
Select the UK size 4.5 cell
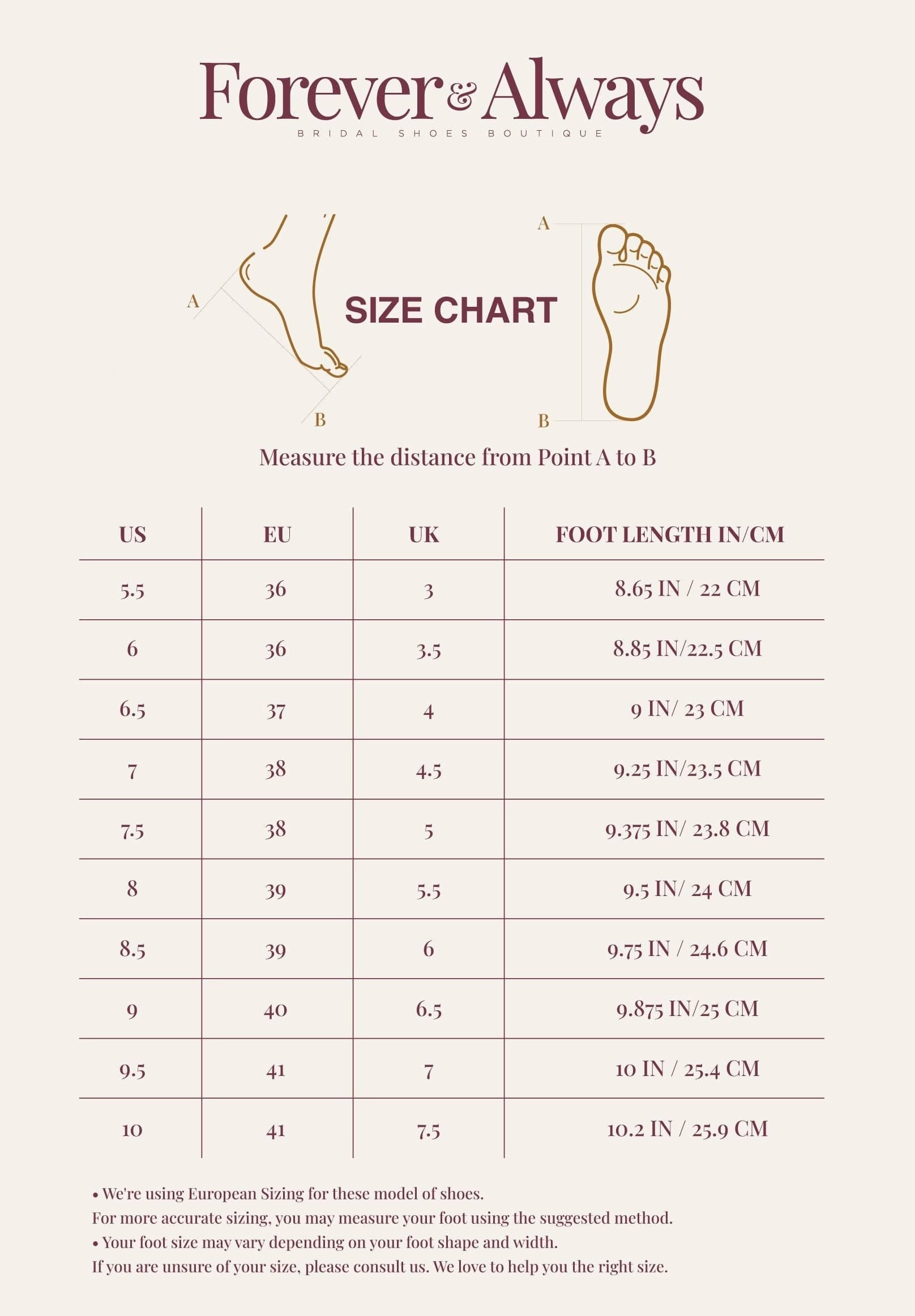tap(428, 771)
